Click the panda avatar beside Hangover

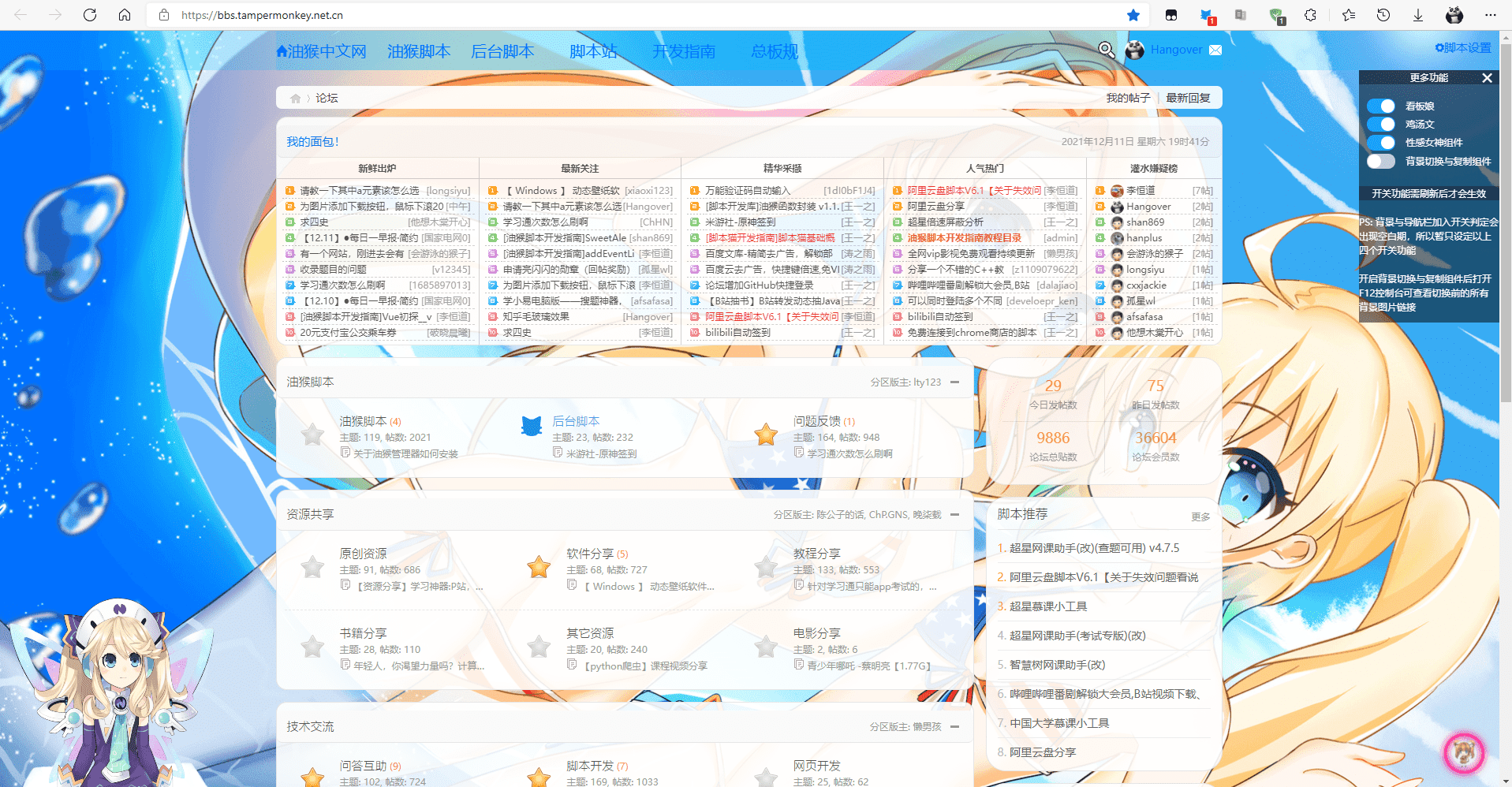[x=1134, y=50]
